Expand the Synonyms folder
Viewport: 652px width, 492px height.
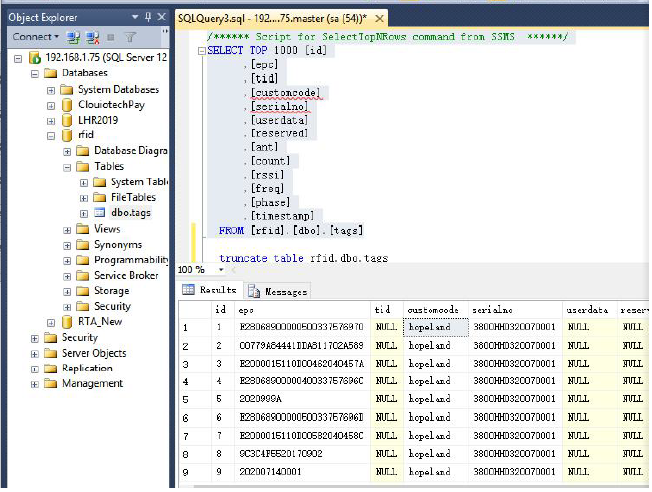(67, 246)
